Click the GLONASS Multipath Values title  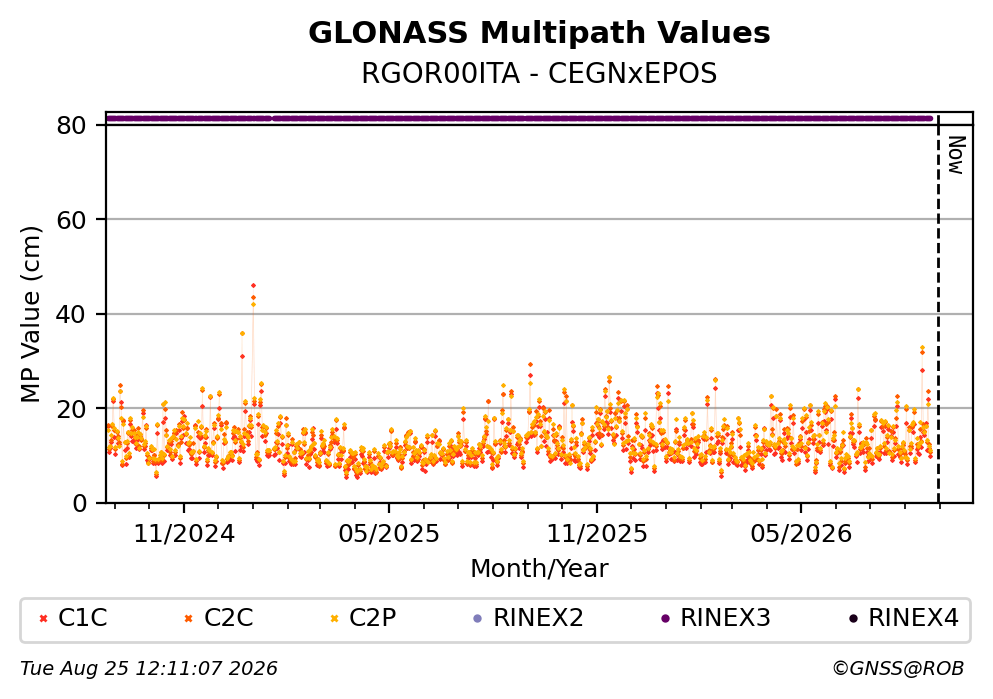539,33
